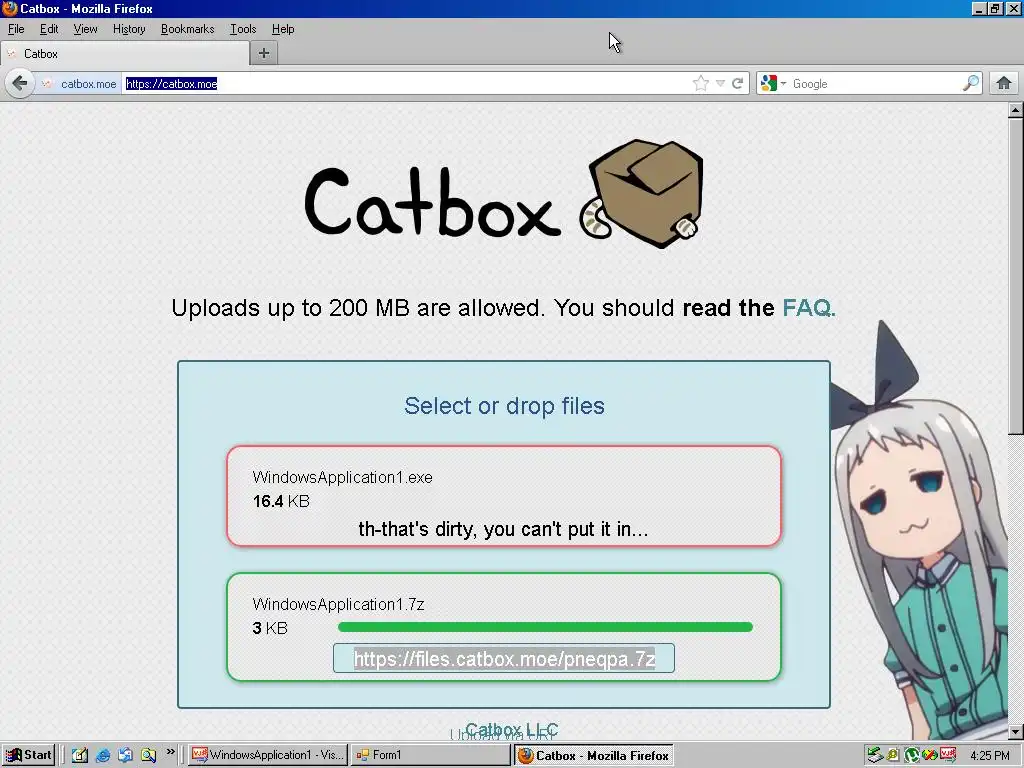Open a new tab with plus button
The image size is (1024, 768).
264,54
